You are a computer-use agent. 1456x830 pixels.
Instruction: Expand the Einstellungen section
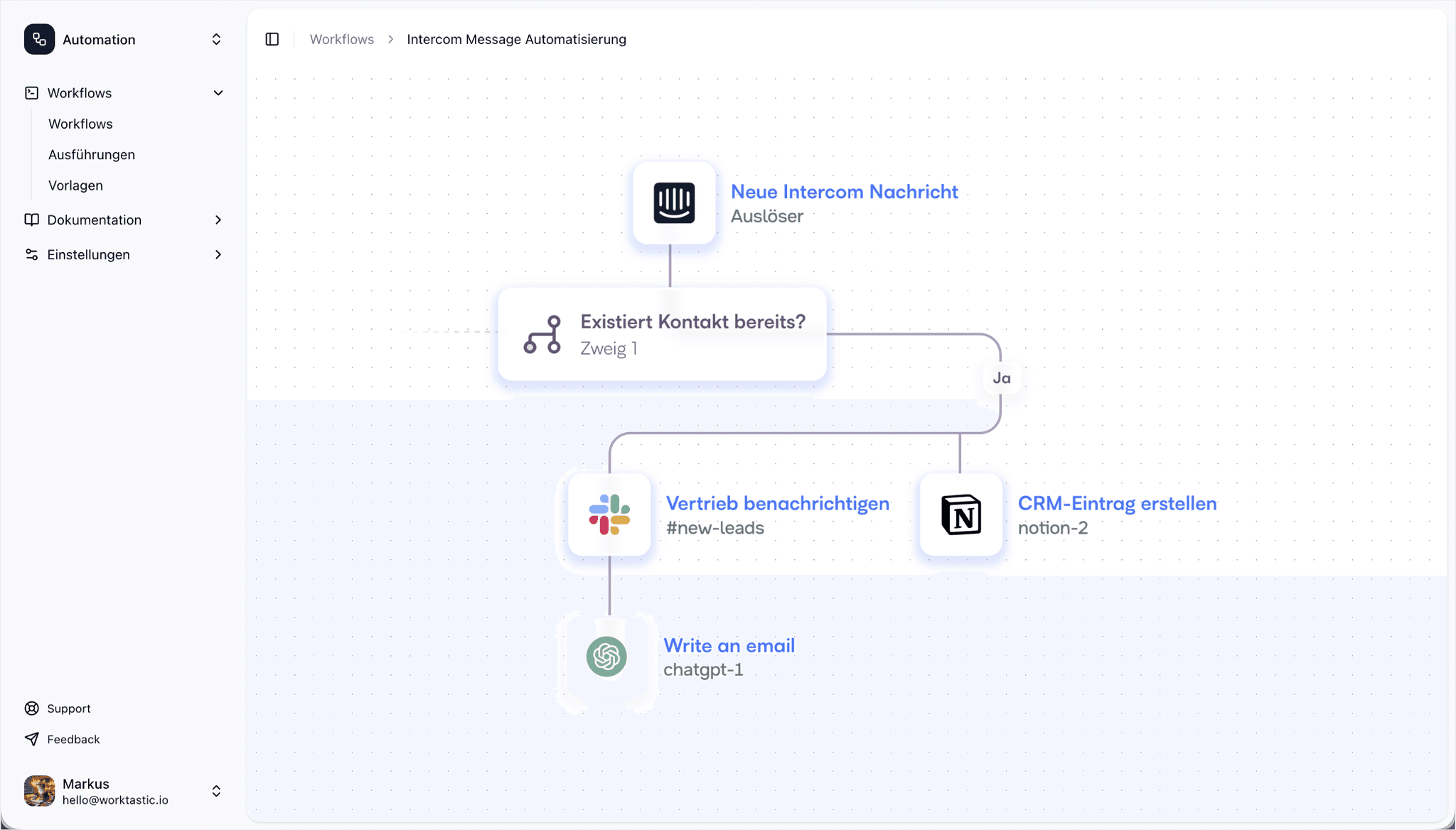coord(218,254)
